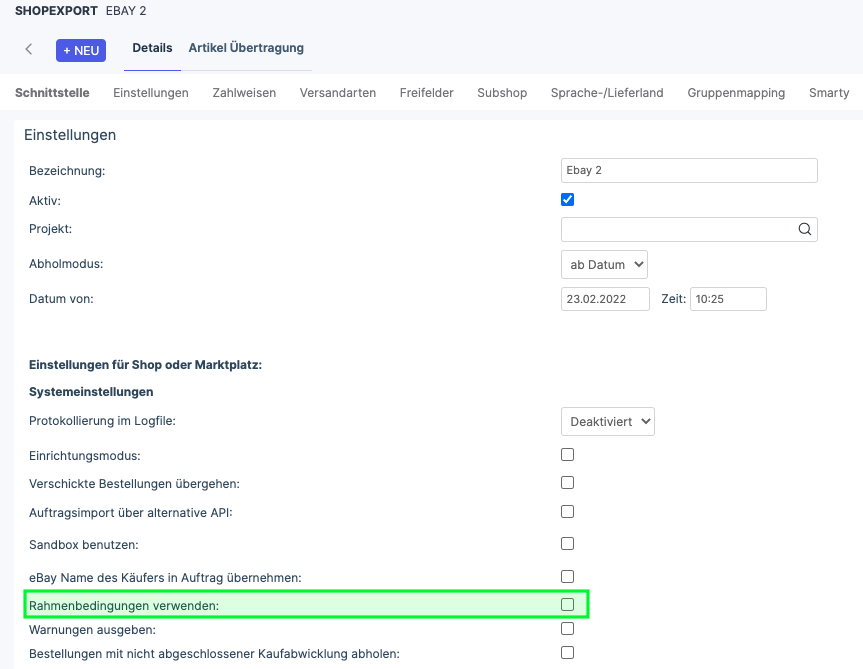Screen dimensions: 863x669
Task: Click the Bezeichnung text field
Action: click(x=689, y=171)
